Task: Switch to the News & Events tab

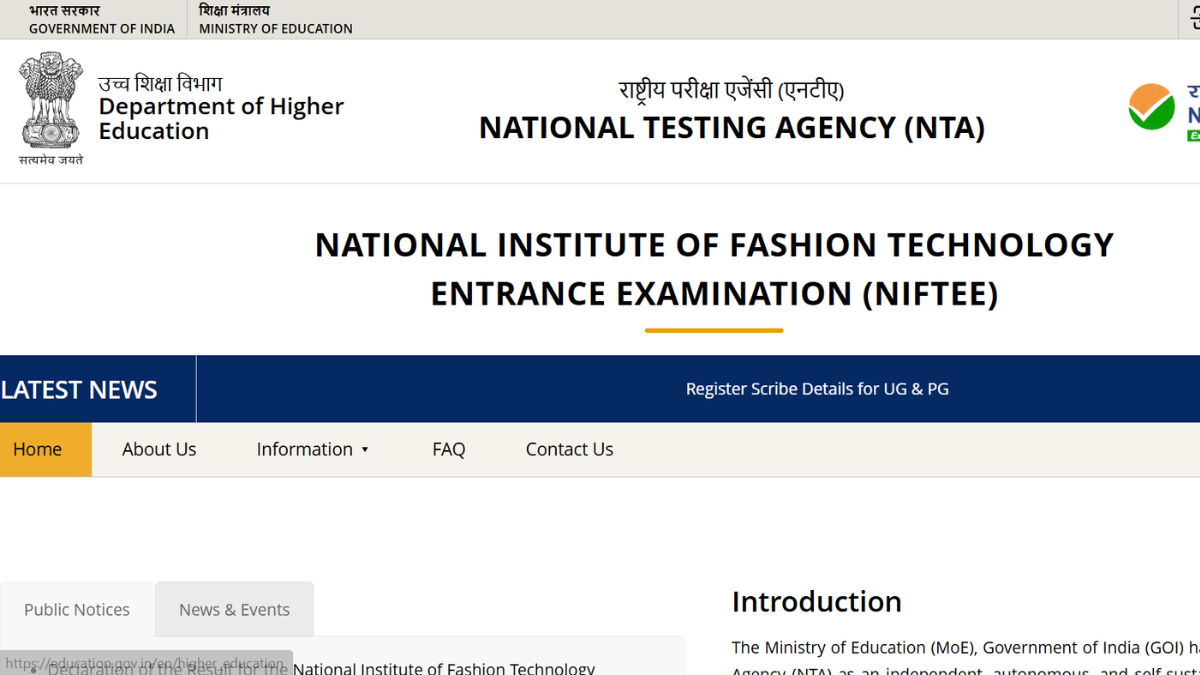Action: point(234,609)
